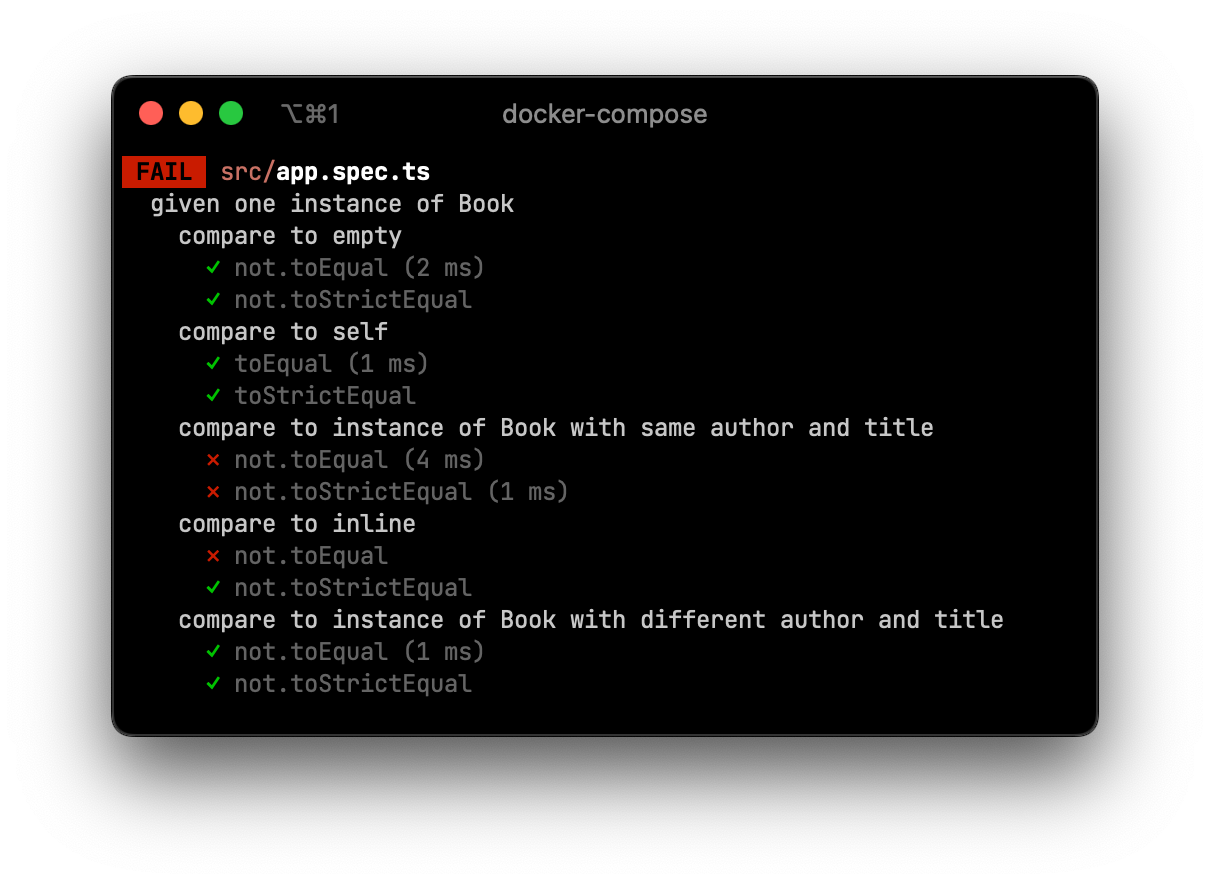Click the docker-compose window title
1210x884 pixels.
click(604, 115)
